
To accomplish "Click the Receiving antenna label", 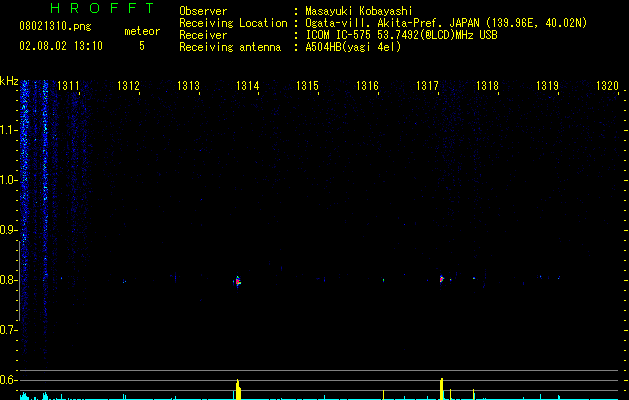I will point(230,47).
